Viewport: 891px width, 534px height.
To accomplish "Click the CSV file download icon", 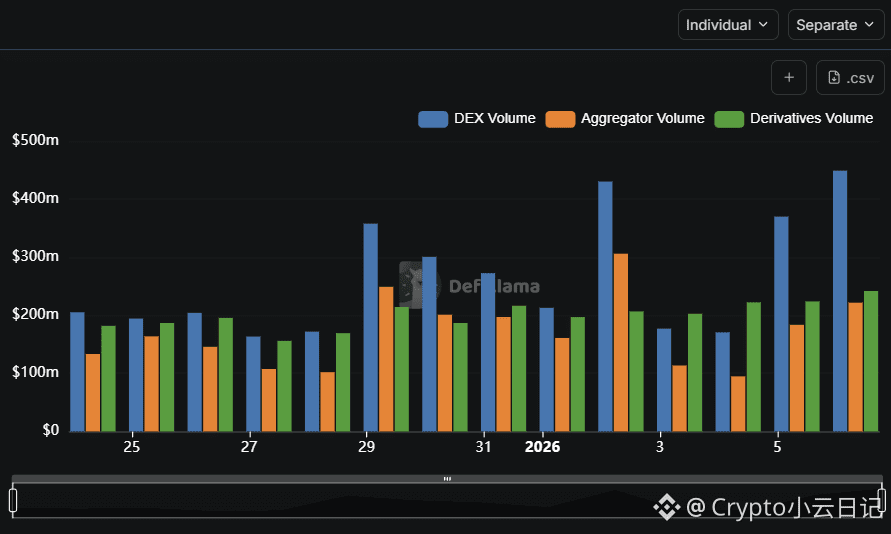I will (x=834, y=78).
